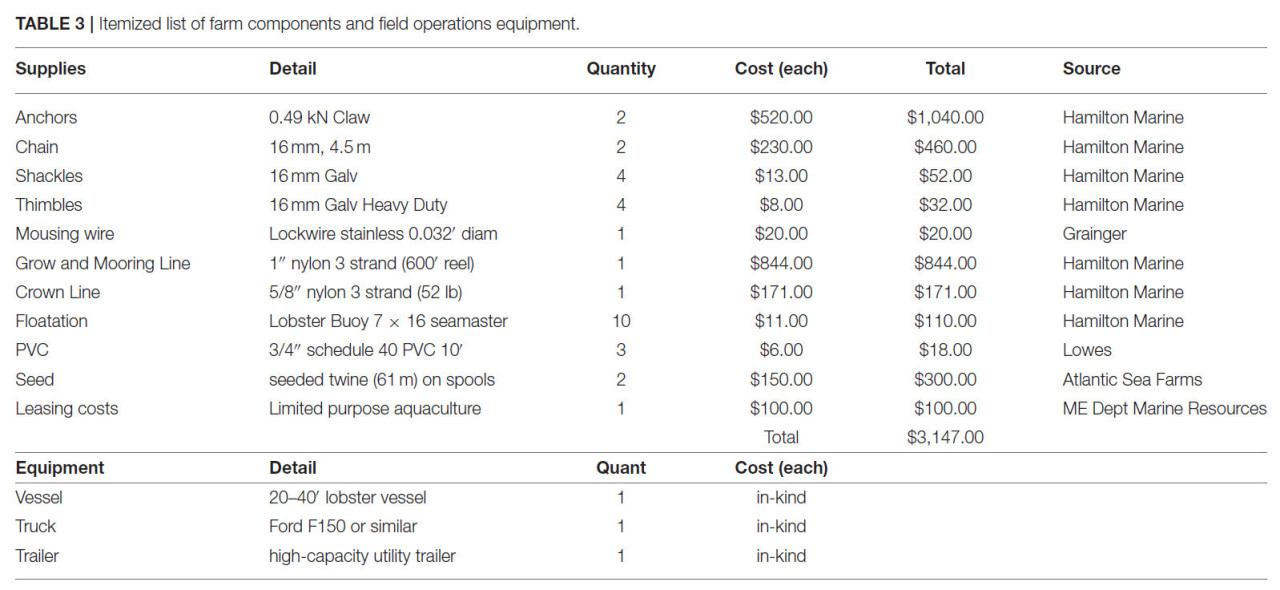Click the Quantity column header
This screenshot has width=1280, height=590.
click(621, 69)
